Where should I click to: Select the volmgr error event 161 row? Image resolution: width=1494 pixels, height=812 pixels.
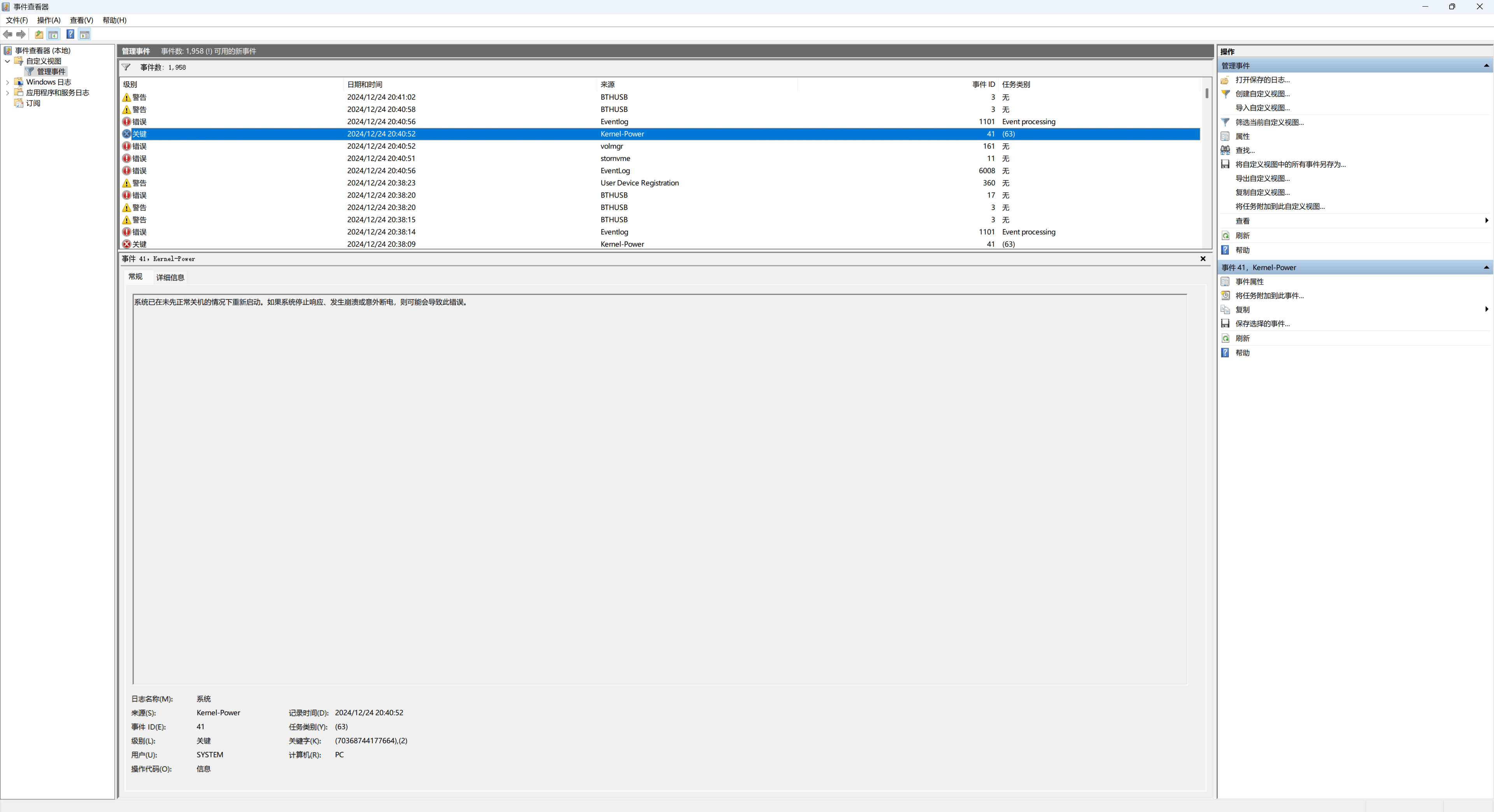[x=611, y=146]
